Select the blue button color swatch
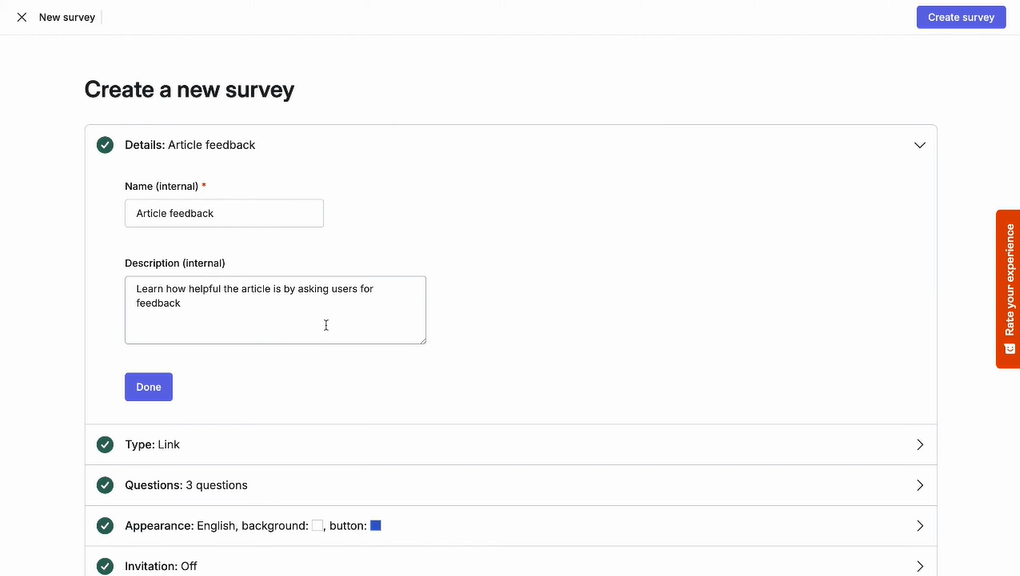The height and width of the screenshot is (576, 1020). pos(375,524)
